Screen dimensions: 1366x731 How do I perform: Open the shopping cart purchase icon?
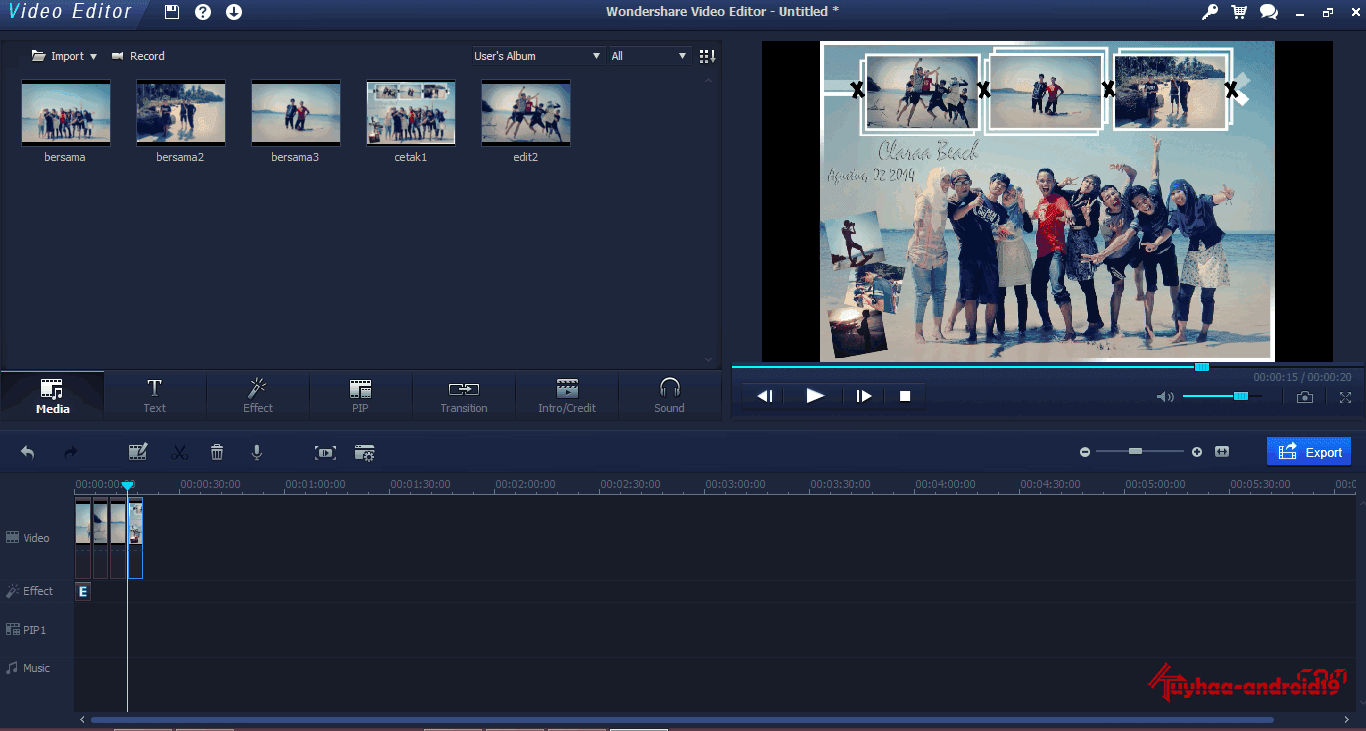(1239, 12)
